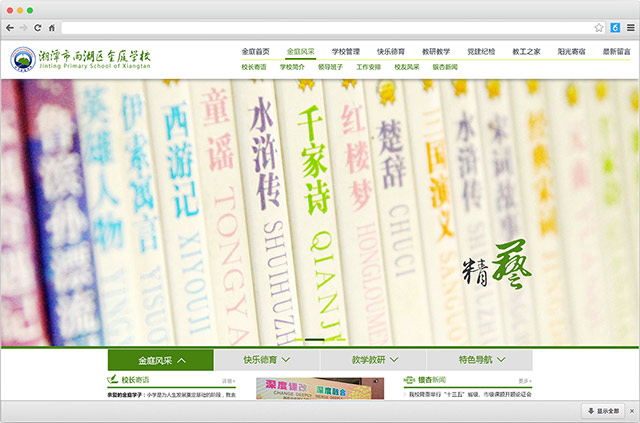
Task: Collapse the 金庭风采 green tab
Action: (160, 360)
